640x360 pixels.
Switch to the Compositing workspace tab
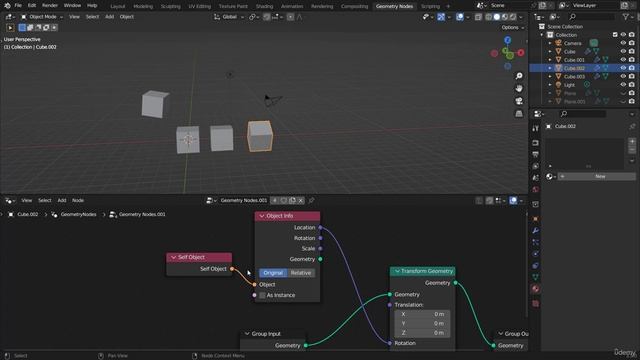coord(354,6)
